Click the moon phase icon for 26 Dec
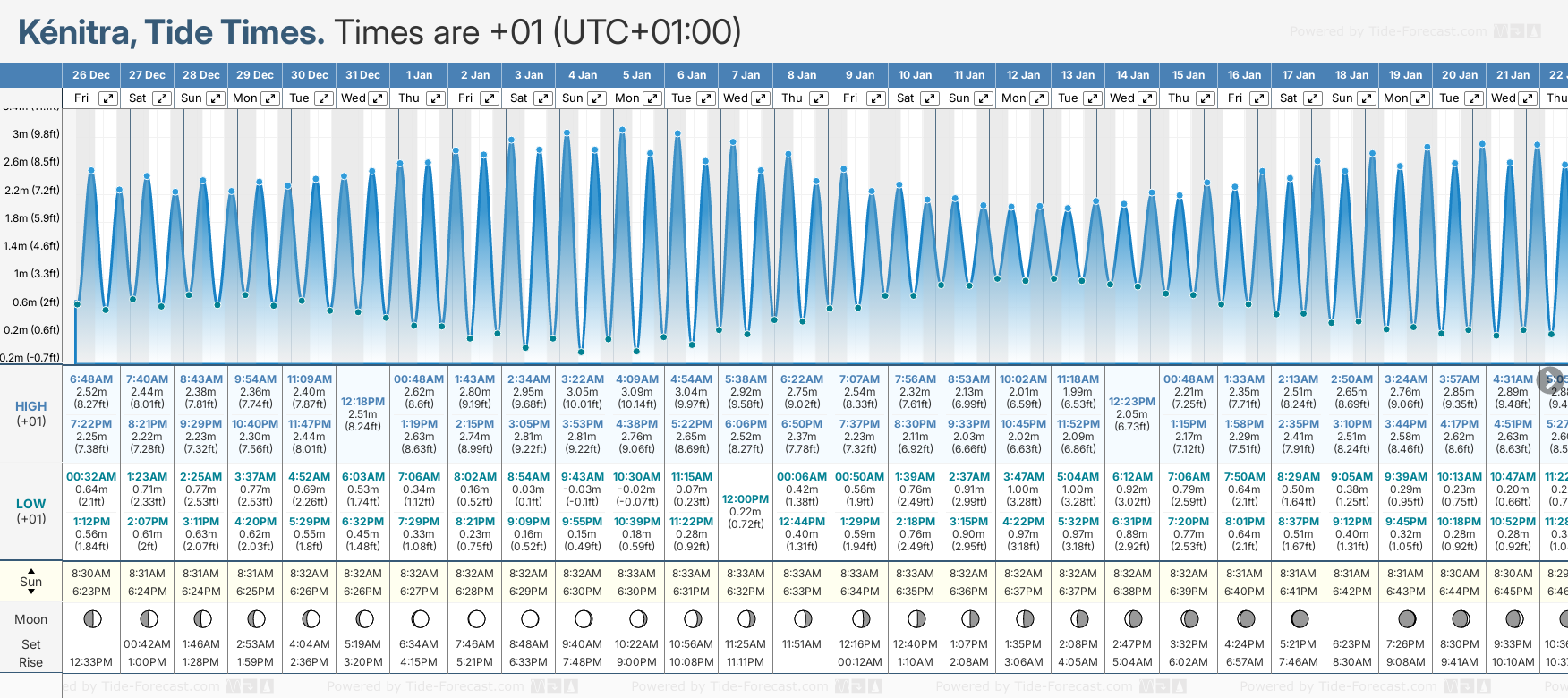Viewport: 1568px width, 698px height. click(x=91, y=618)
